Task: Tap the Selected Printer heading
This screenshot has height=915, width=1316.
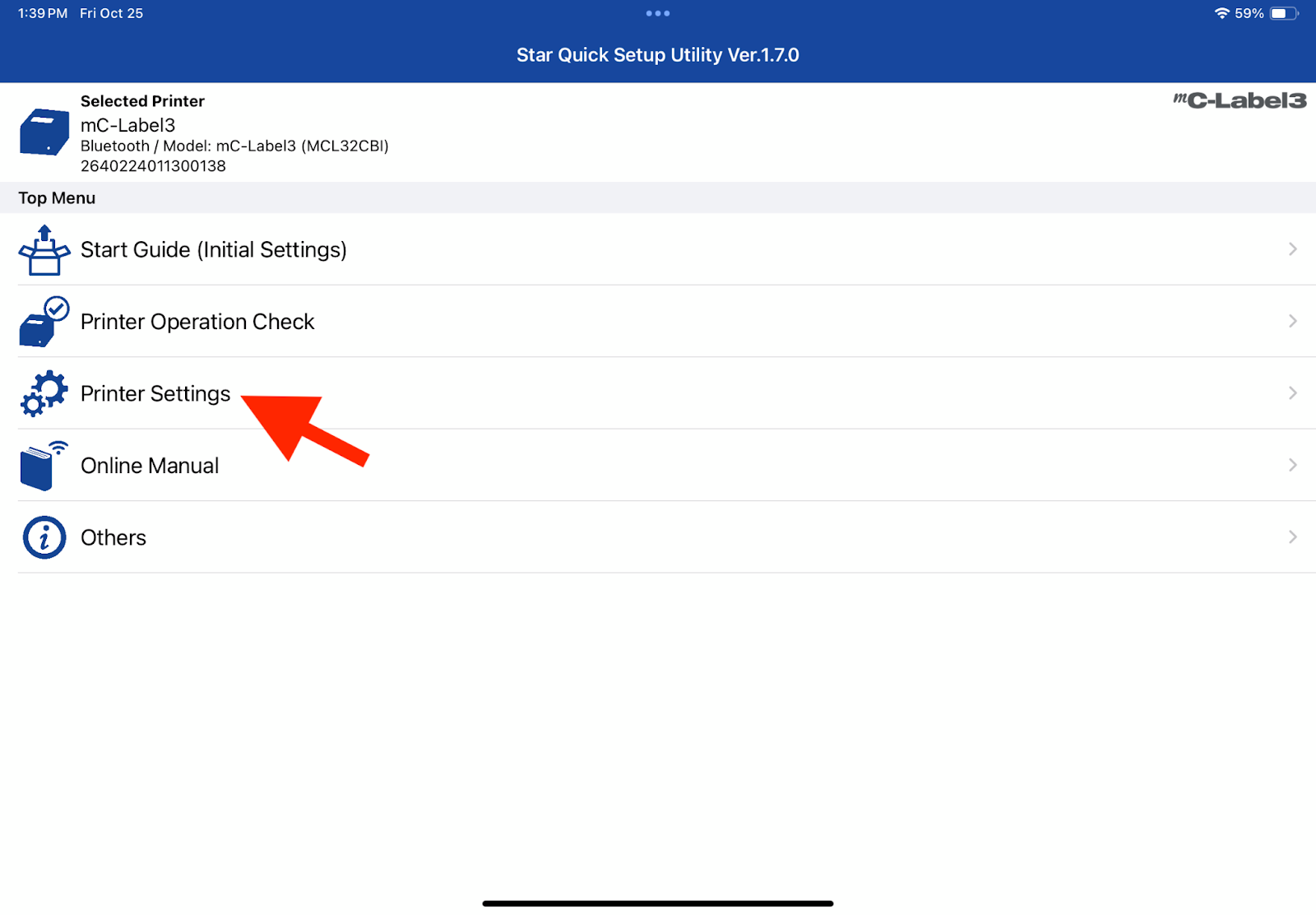Action: click(142, 101)
